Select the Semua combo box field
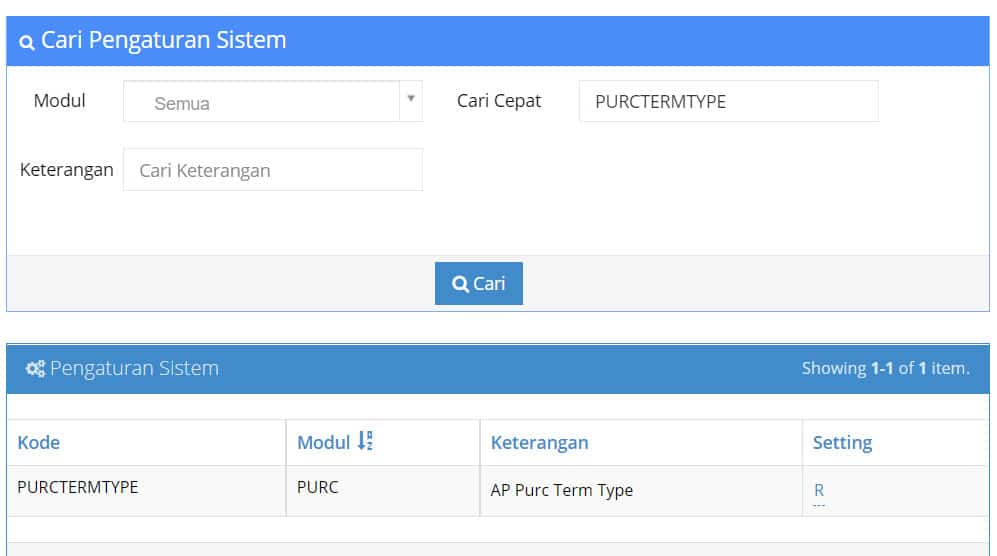The width and height of the screenshot is (997, 556). pos(273,101)
